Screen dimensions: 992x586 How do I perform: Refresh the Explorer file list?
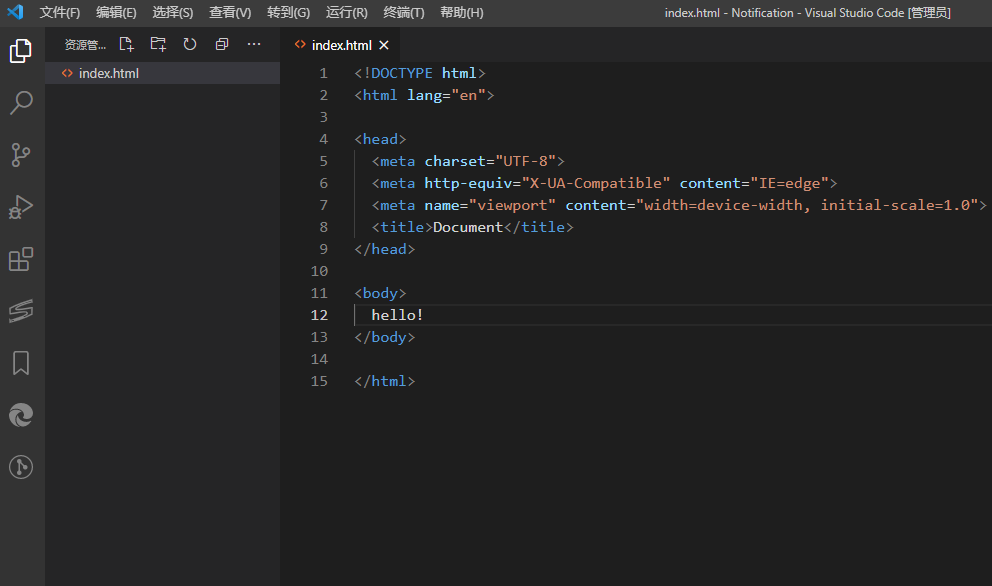189,44
